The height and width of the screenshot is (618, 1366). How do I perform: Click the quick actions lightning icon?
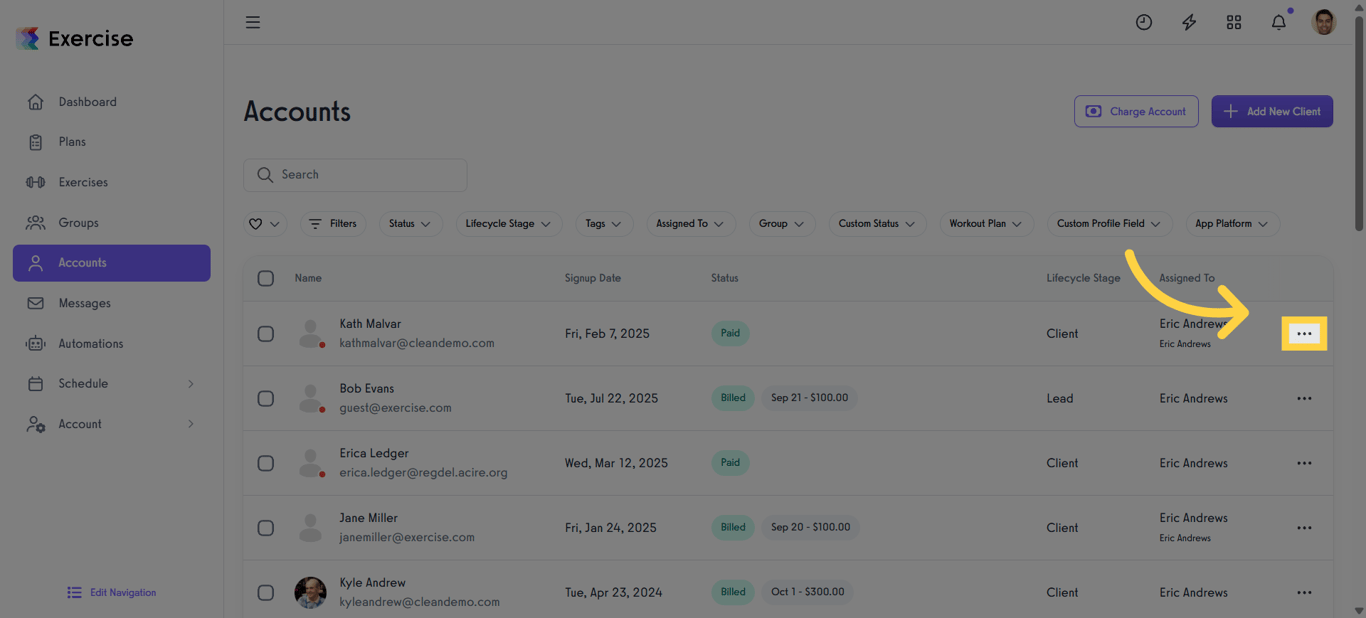(x=1188, y=21)
